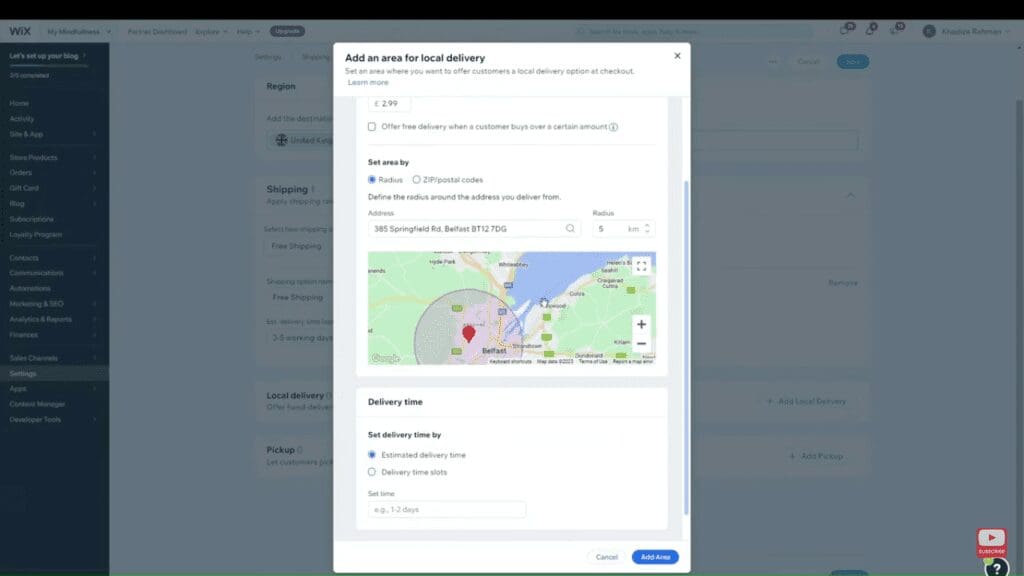Open info tooltip for free delivery
This screenshot has width=1024, height=576.
613,127
